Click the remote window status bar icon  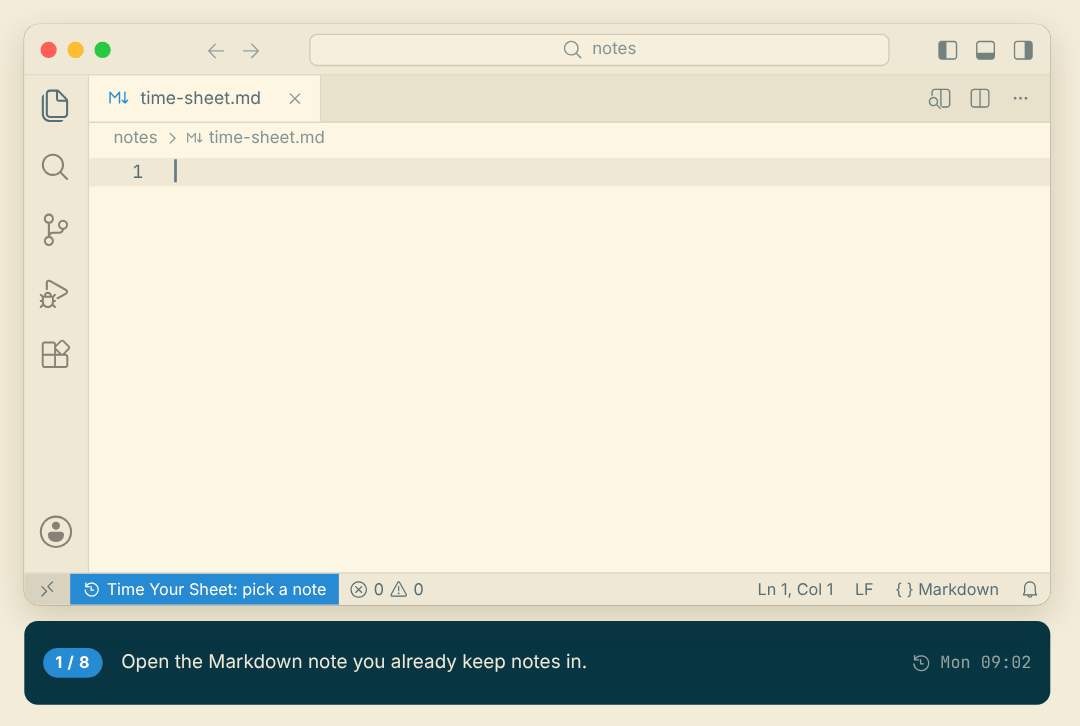[48, 590]
